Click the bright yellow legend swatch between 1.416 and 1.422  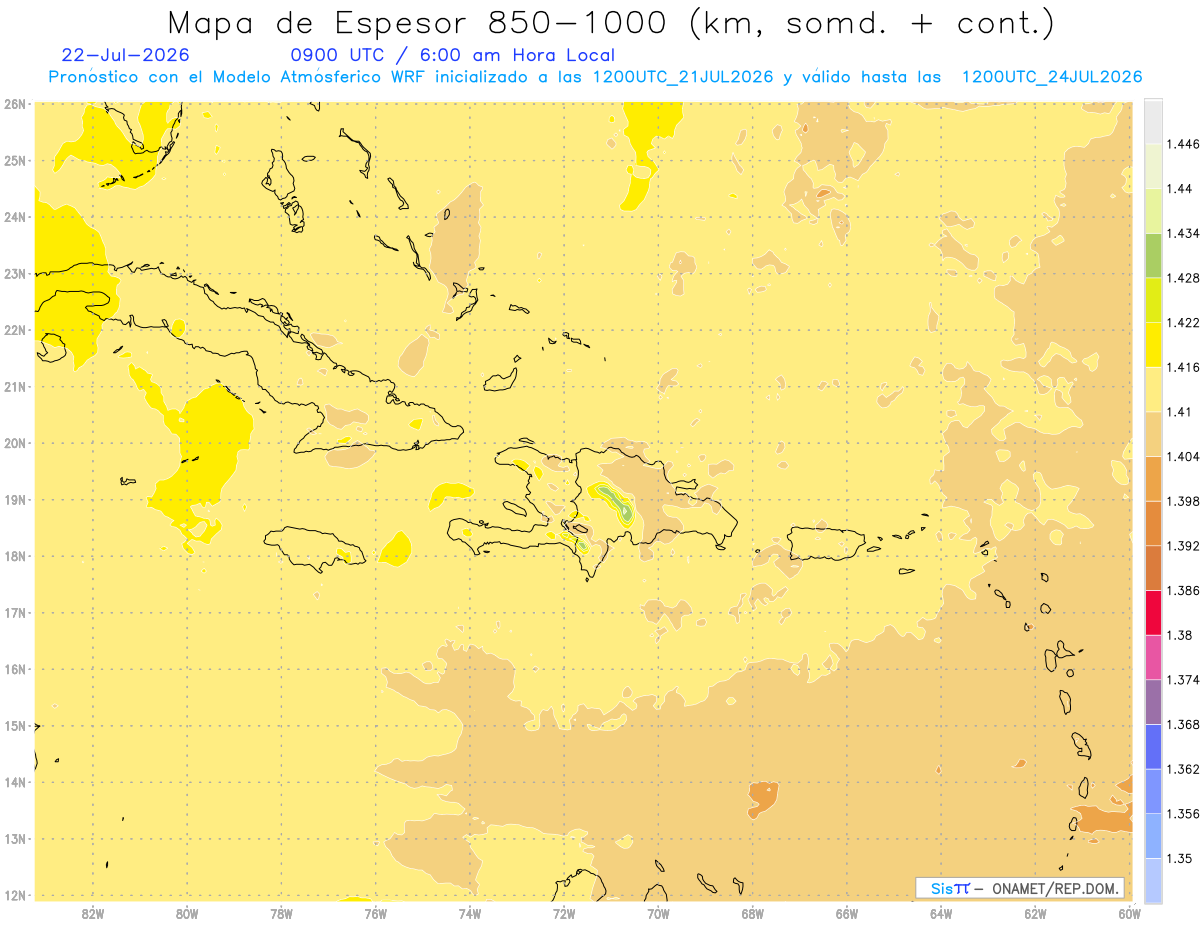pyautogui.click(x=1153, y=344)
